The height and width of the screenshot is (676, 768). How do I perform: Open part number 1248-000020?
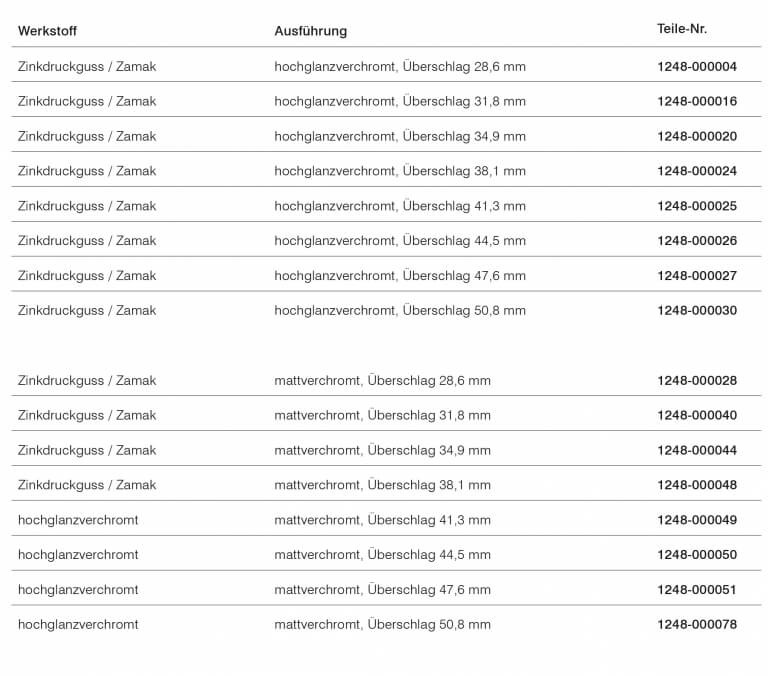(x=696, y=136)
